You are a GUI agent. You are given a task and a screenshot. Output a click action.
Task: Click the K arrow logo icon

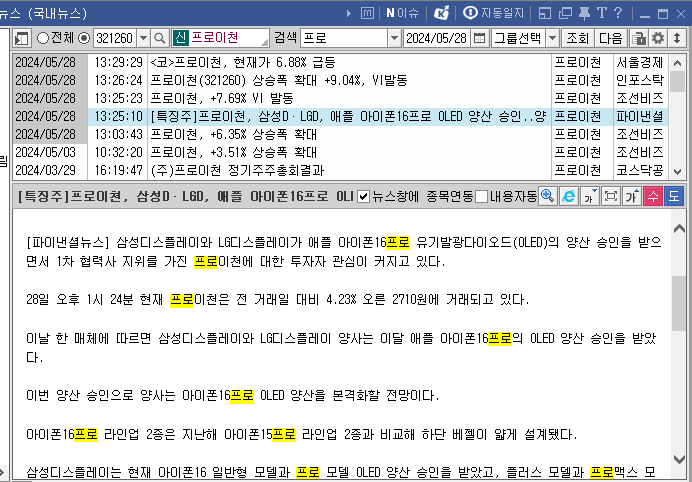click(441, 13)
